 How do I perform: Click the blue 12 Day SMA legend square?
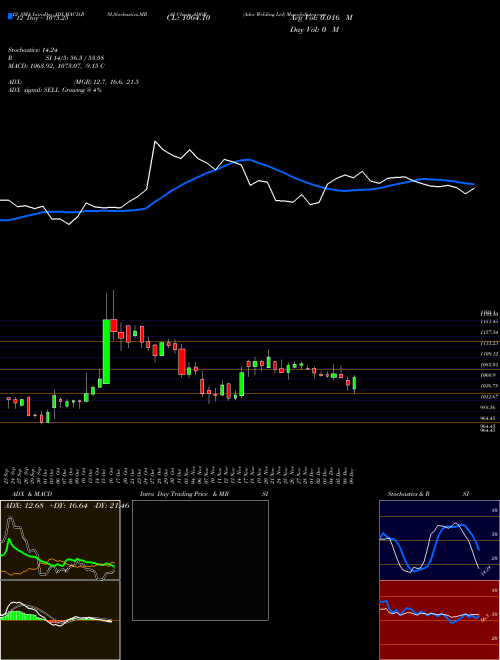[x=10, y=17]
